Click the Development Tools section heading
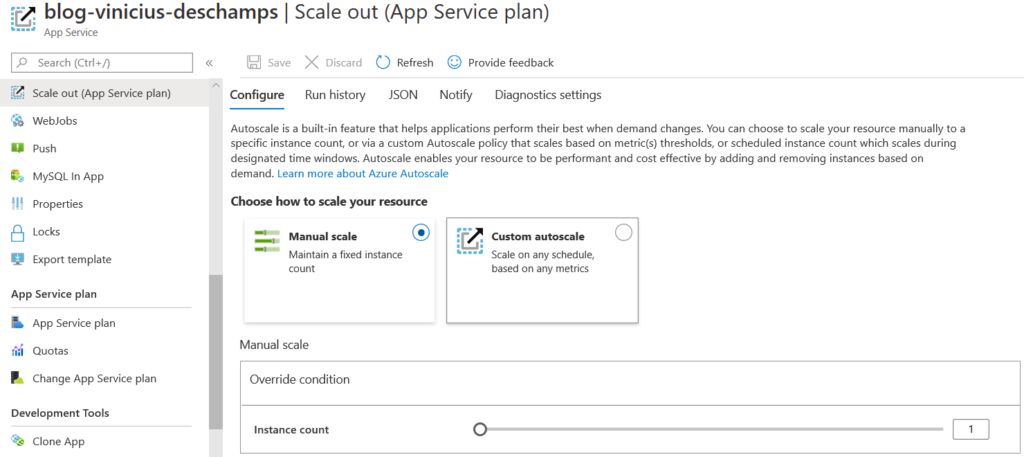Viewport: 1024px width, 457px height. pos(60,413)
